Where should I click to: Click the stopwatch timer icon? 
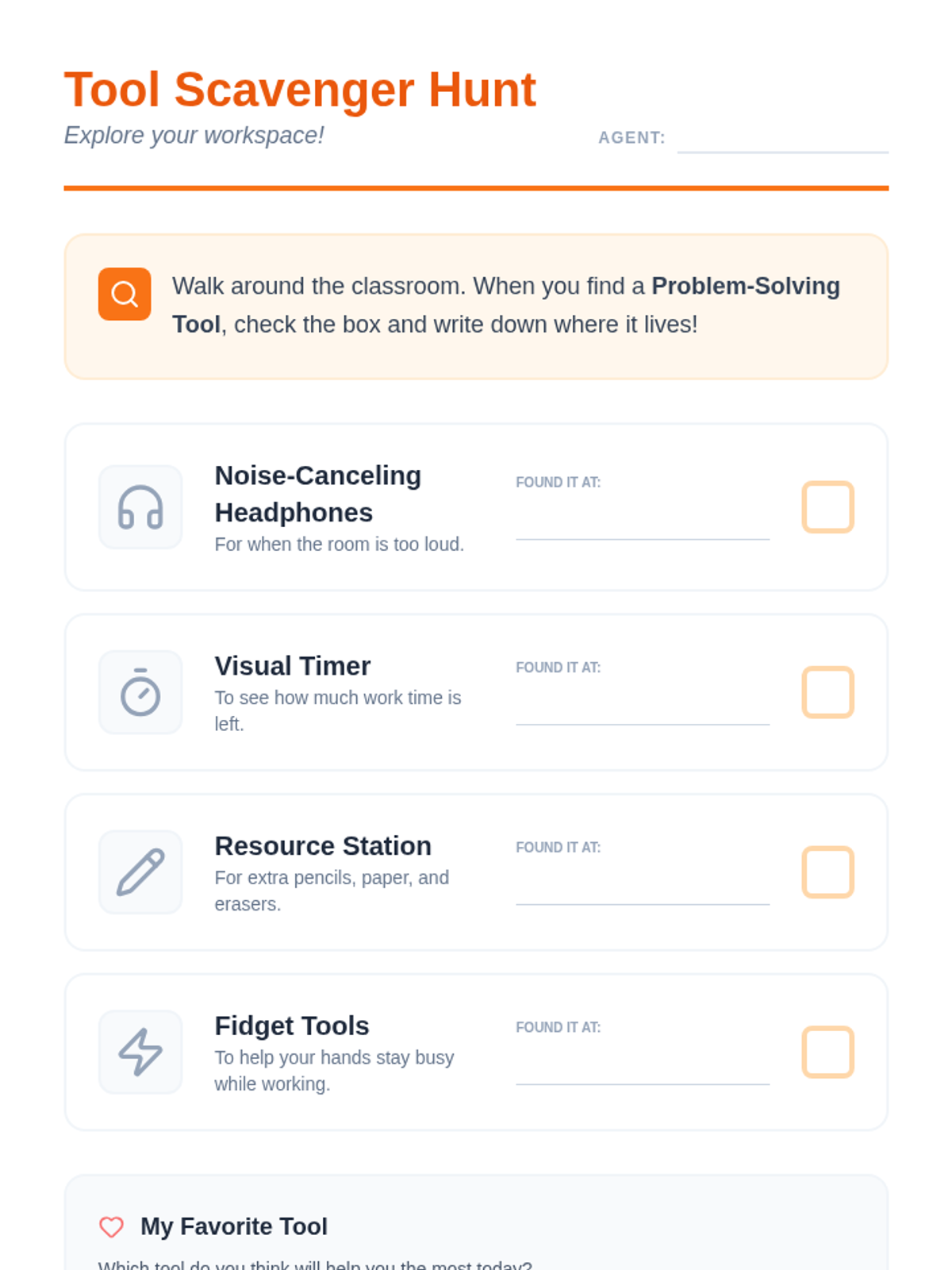140,692
